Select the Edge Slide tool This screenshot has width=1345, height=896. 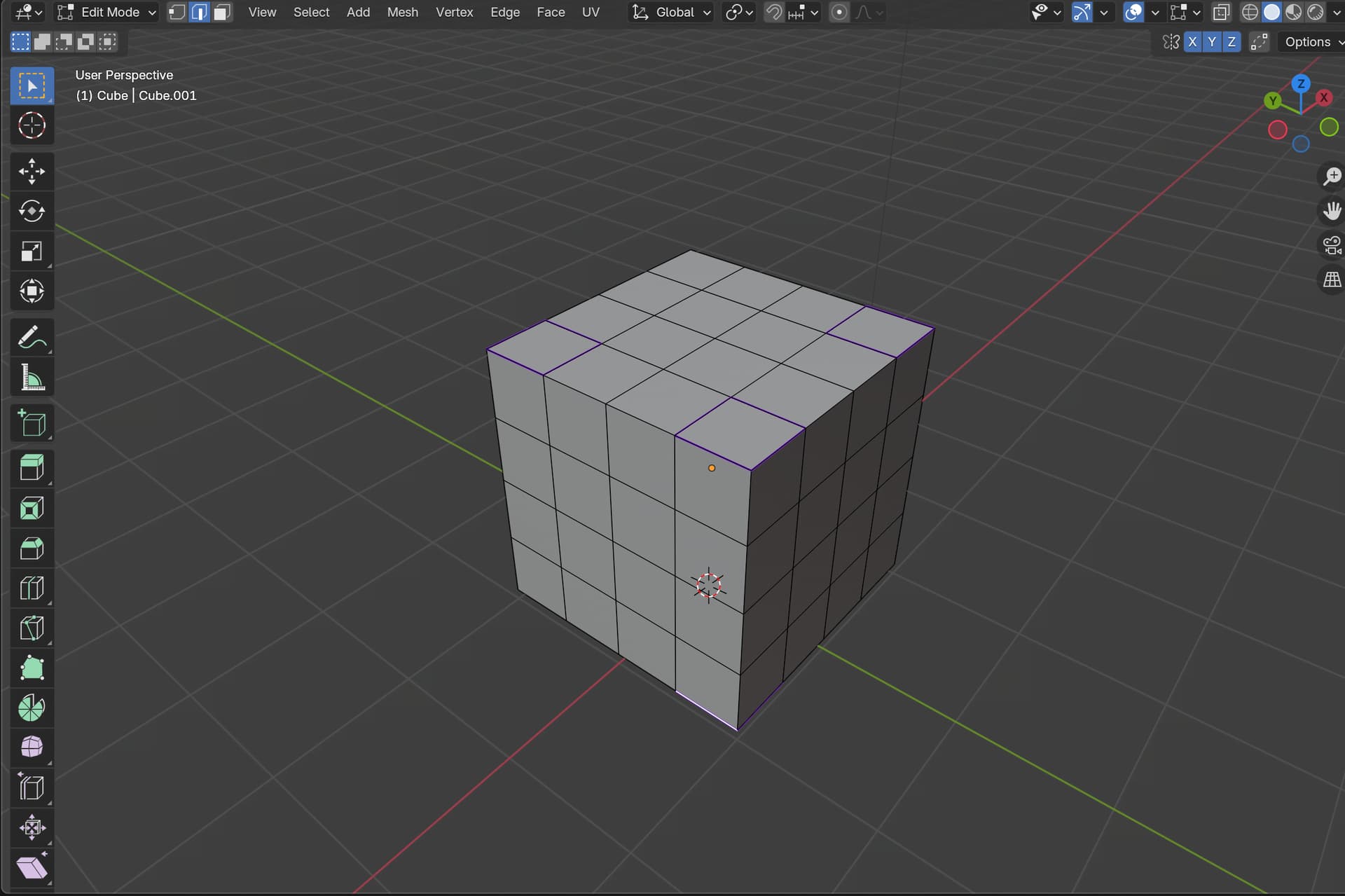32,787
